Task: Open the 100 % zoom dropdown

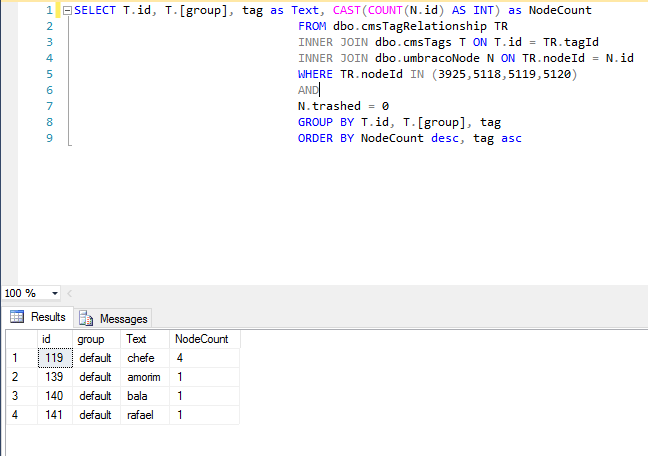Action: 55,294
